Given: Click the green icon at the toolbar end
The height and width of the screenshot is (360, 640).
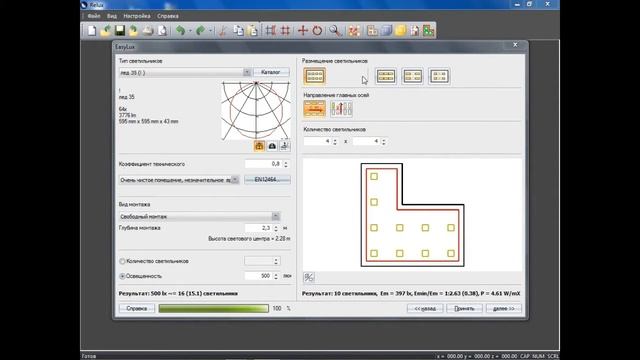Looking at the screenshot, I should (429, 31).
